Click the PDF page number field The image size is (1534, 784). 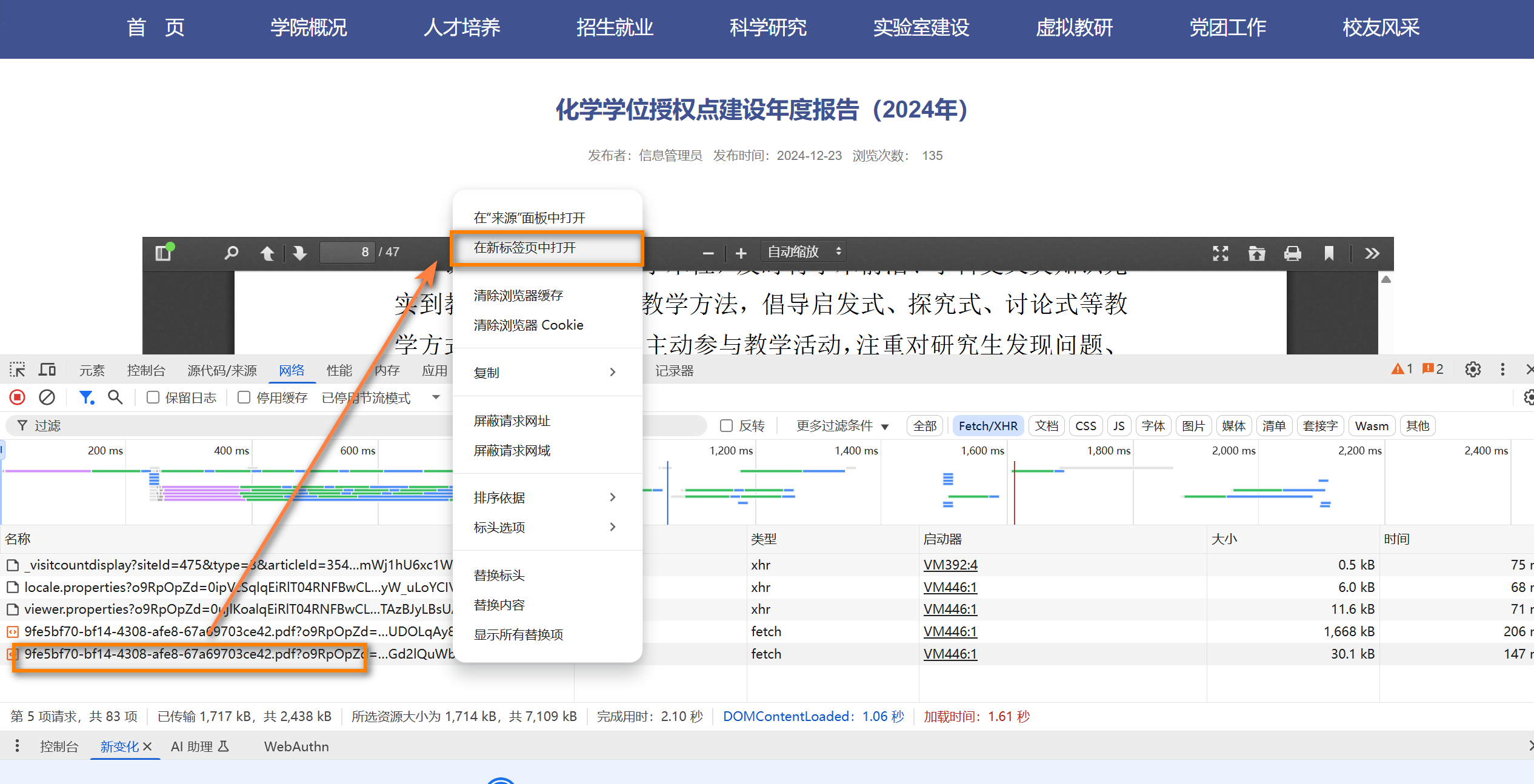tap(347, 252)
